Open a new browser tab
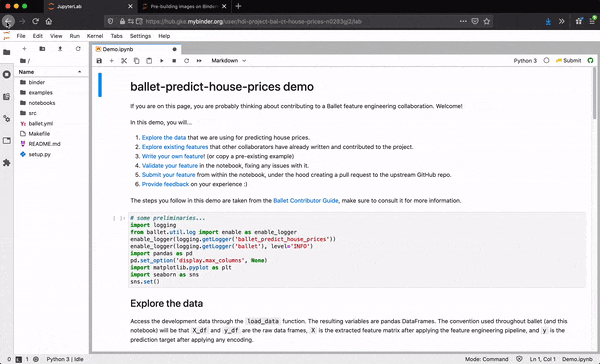Image resolution: width=600 pixels, height=364 pixels. [238, 6]
